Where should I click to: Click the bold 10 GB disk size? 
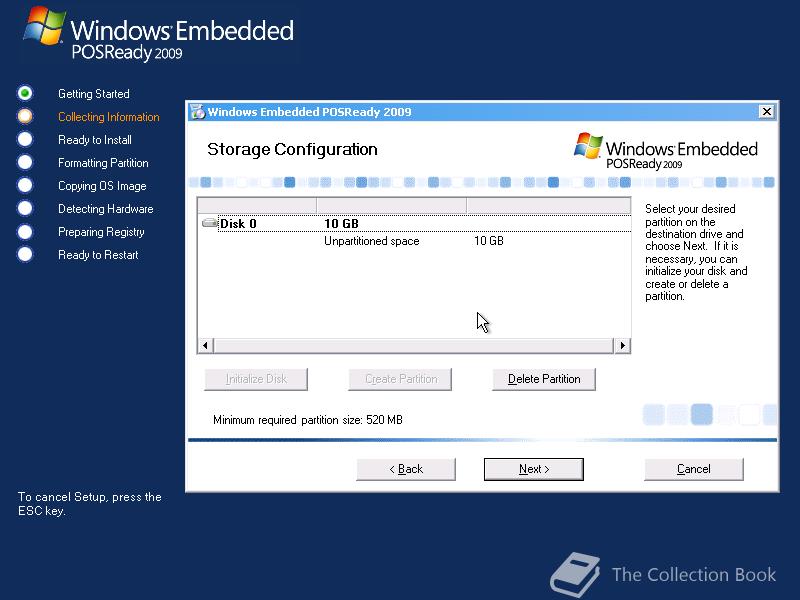point(341,223)
